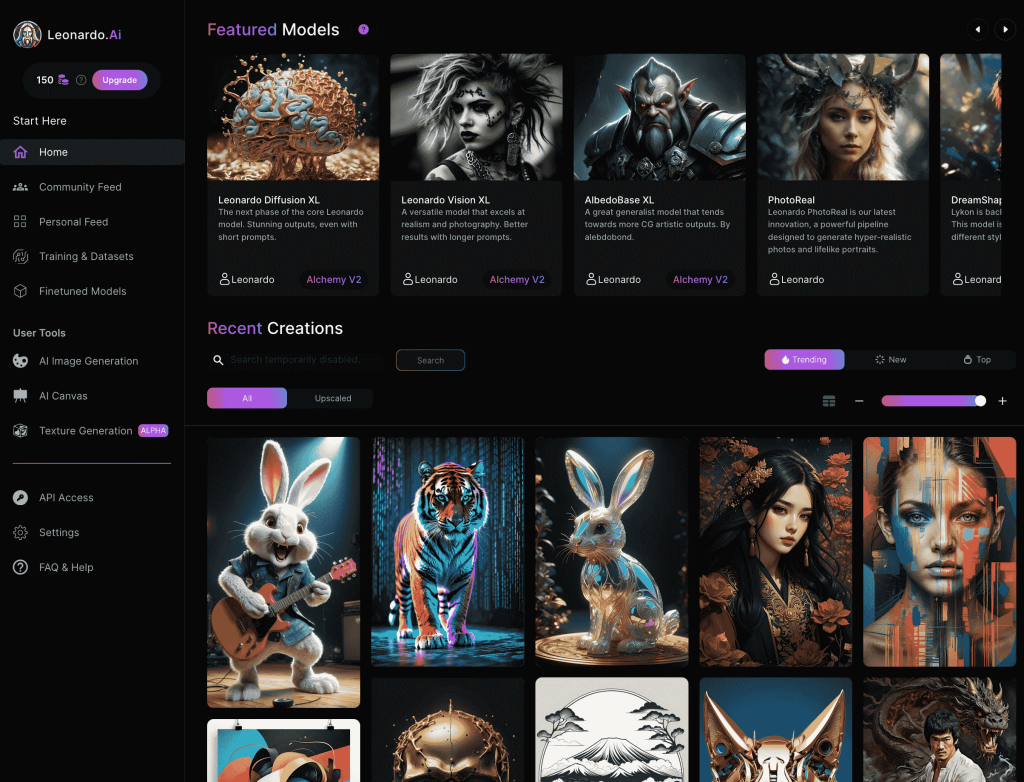The image size is (1024, 782).
Task: Select the All filter tab
Action: pyautogui.click(x=247, y=398)
